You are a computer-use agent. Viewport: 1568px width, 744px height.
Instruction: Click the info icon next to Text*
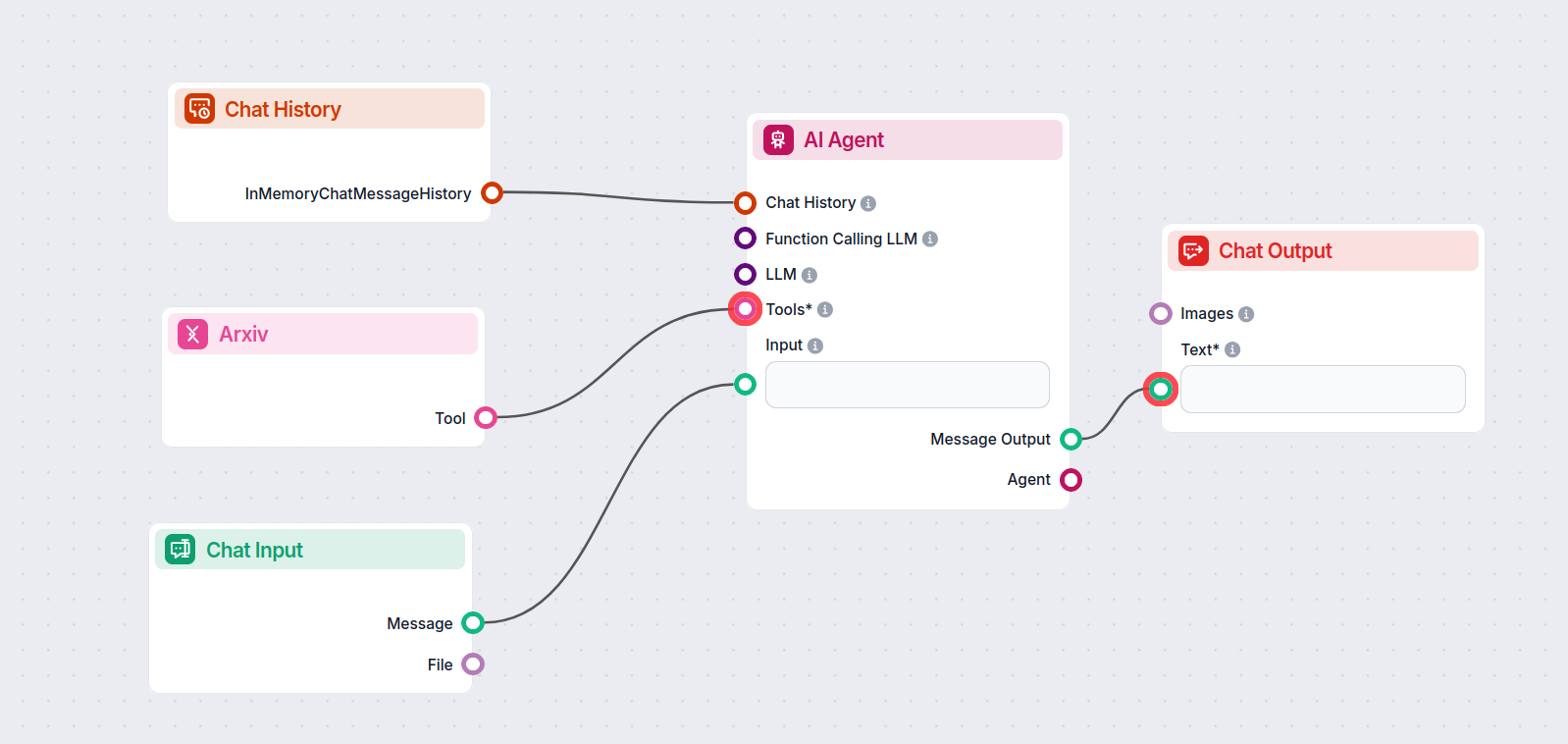point(1232,348)
